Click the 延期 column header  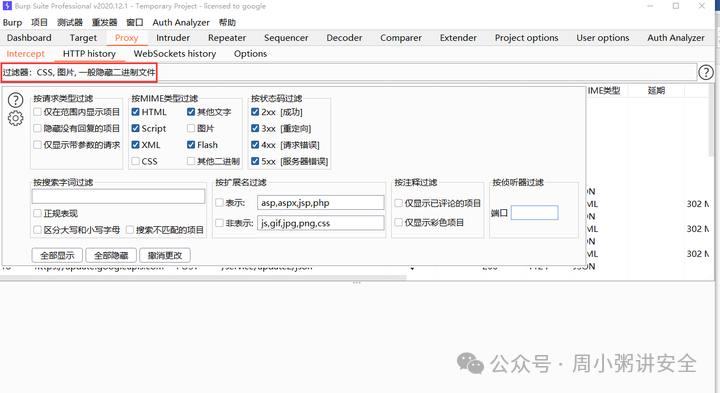656,90
